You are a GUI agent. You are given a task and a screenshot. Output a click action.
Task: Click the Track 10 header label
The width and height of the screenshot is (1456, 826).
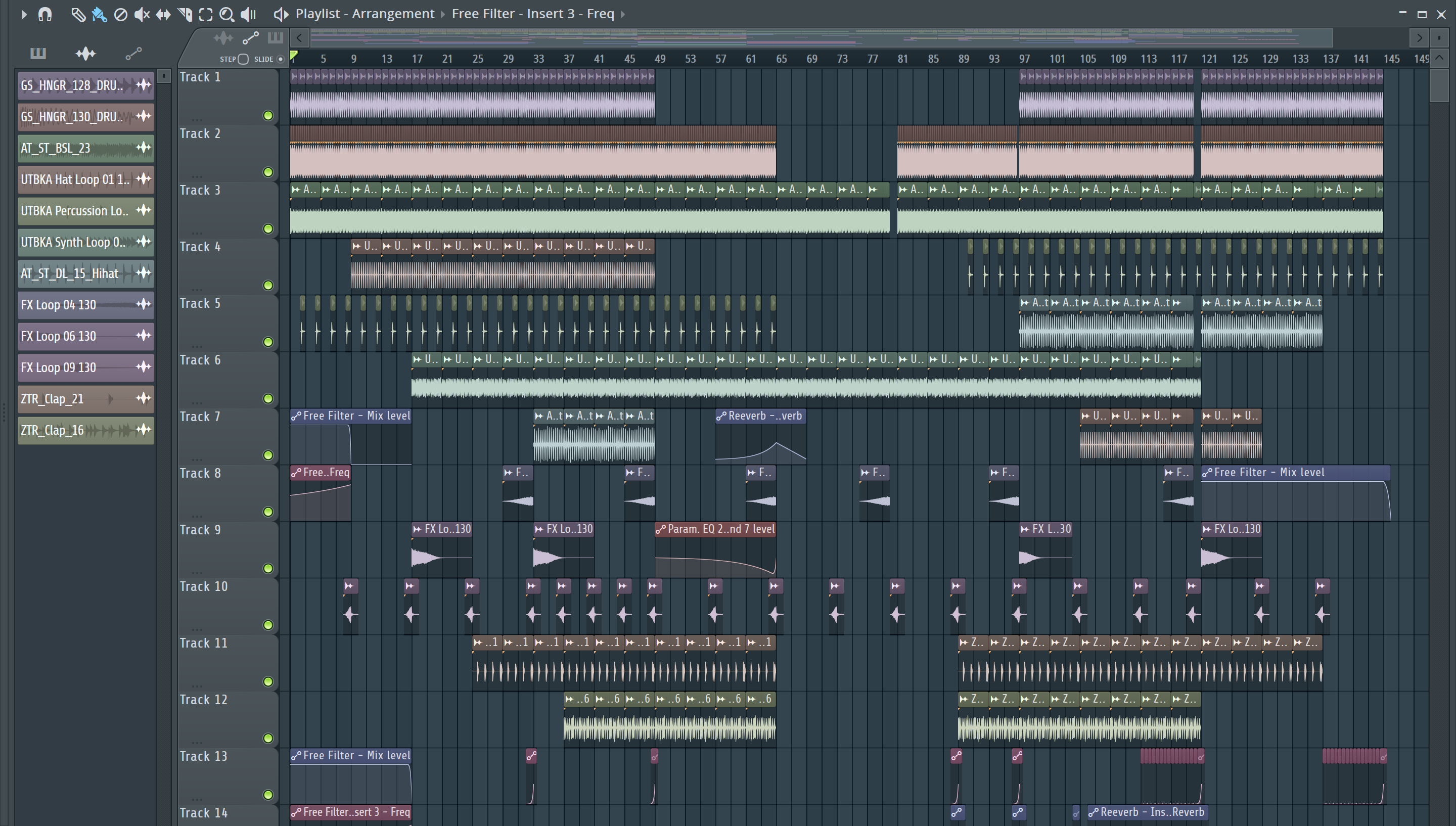(x=204, y=586)
